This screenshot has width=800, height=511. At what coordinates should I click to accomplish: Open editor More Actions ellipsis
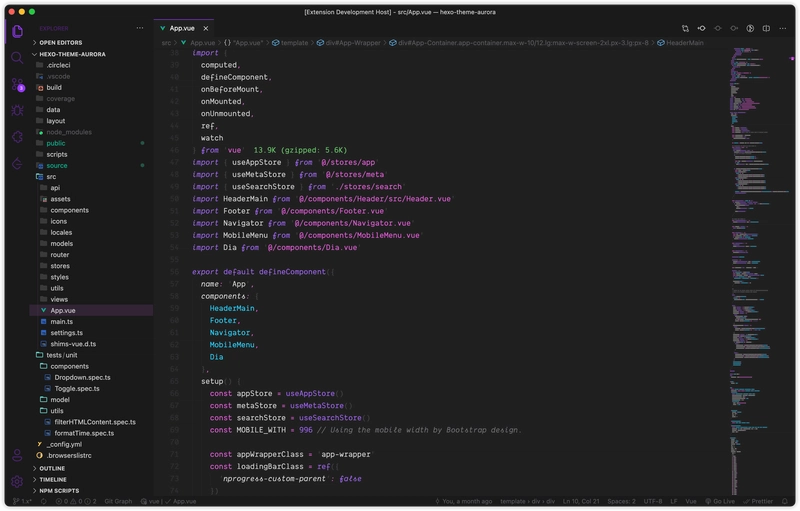tap(783, 29)
